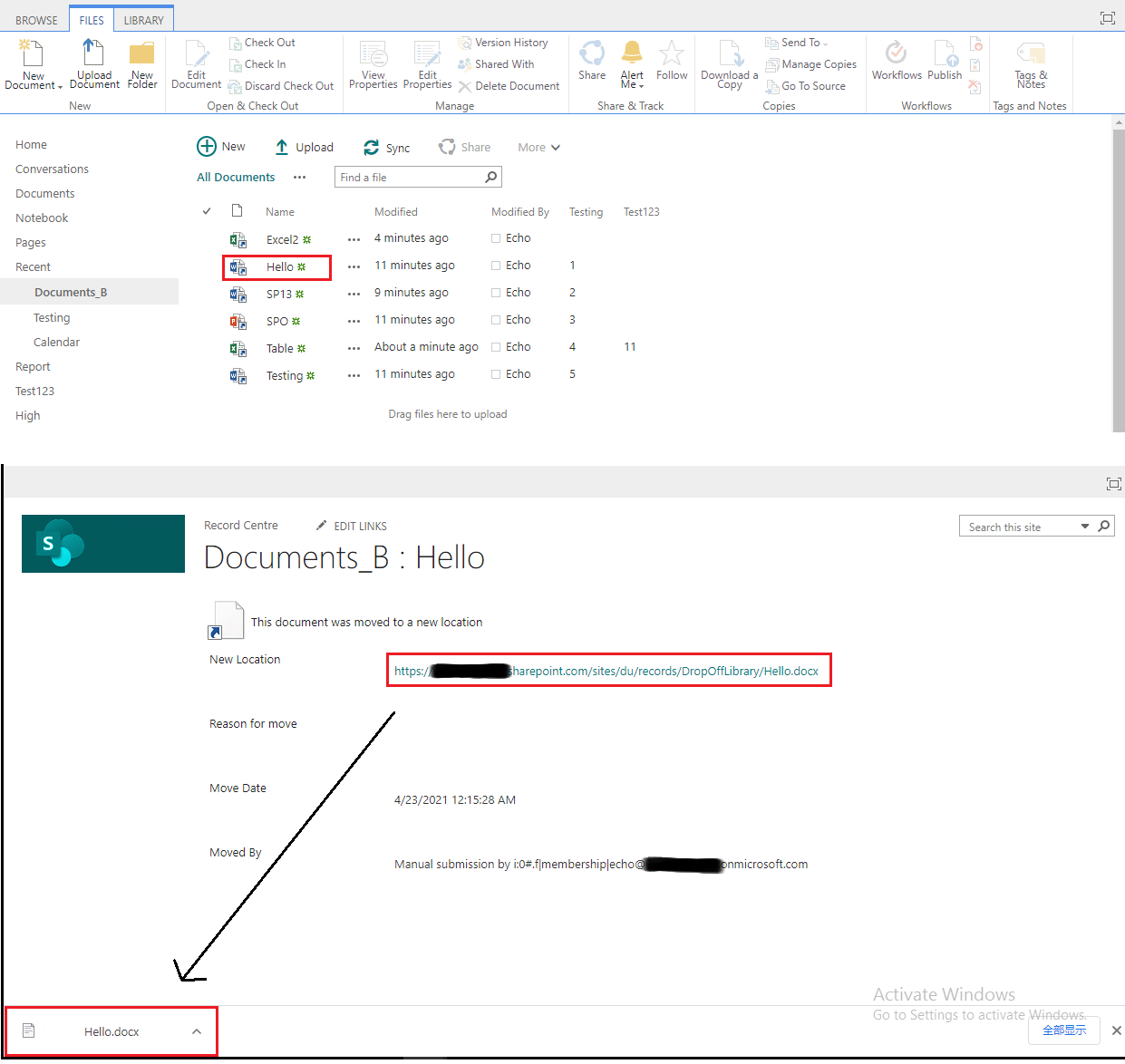Select the Sync icon above the document list
Image resolution: width=1125 pixels, height=1064 pixels.
tap(372, 146)
